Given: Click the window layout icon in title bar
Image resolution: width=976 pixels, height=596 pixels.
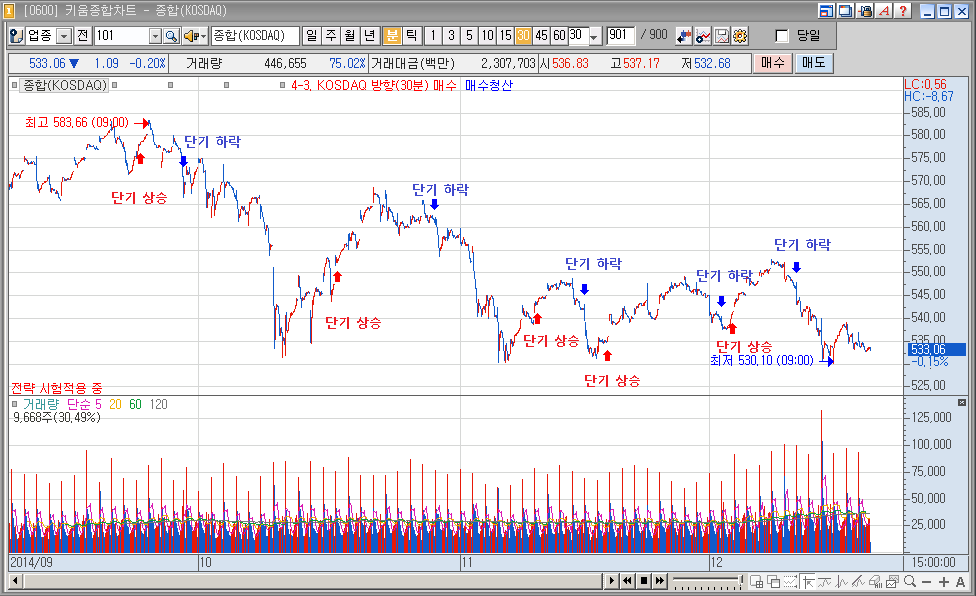Looking at the screenshot, I should pyautogui.click(x=827, y=11).
